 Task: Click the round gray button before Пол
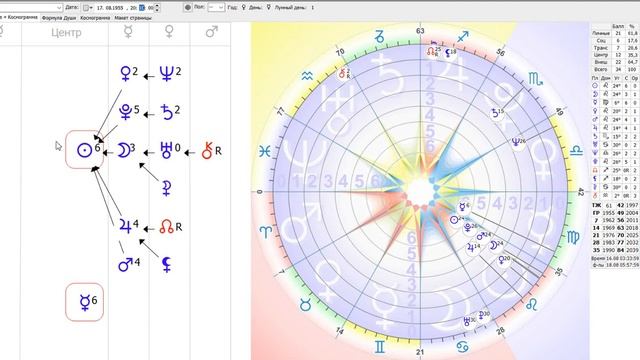(188, 8)
